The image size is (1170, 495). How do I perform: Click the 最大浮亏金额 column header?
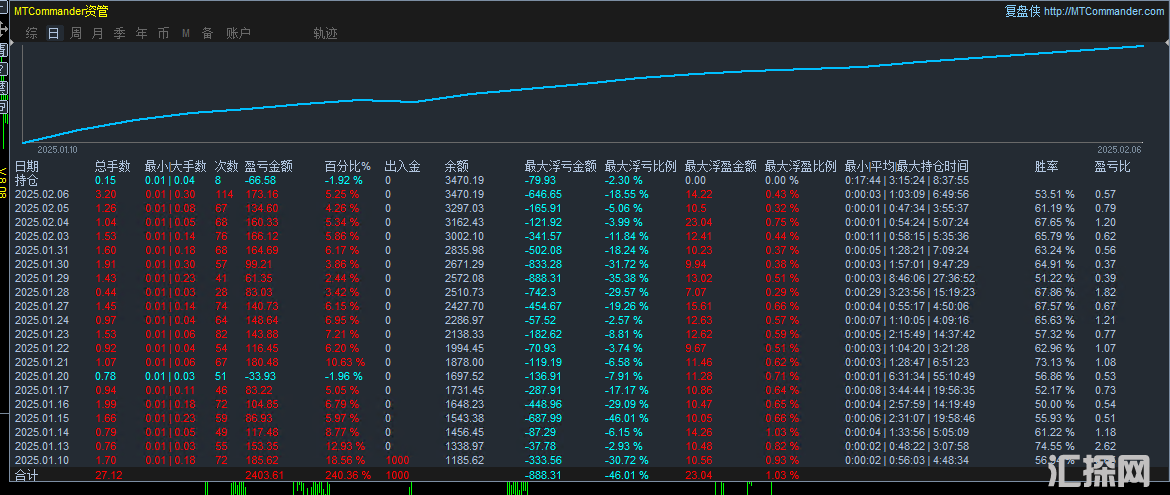560,166
